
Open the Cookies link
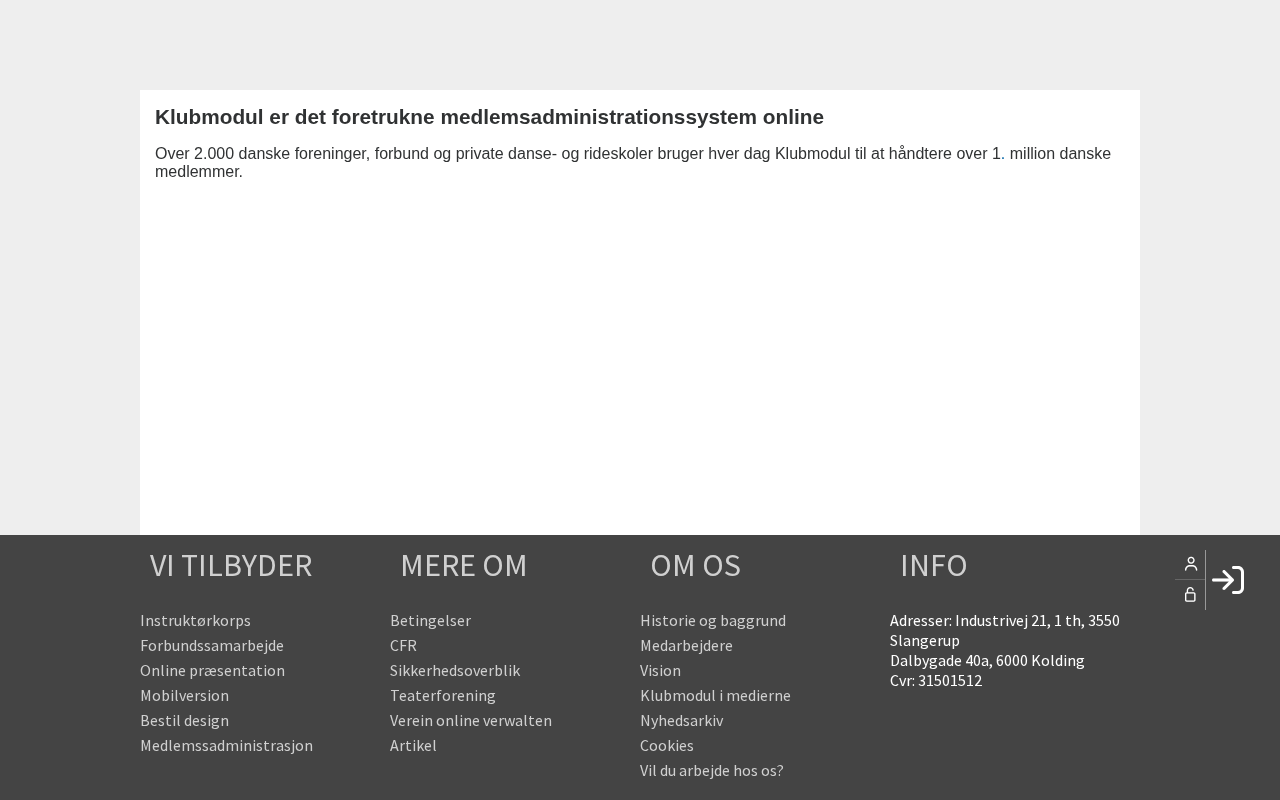[667, 745]
